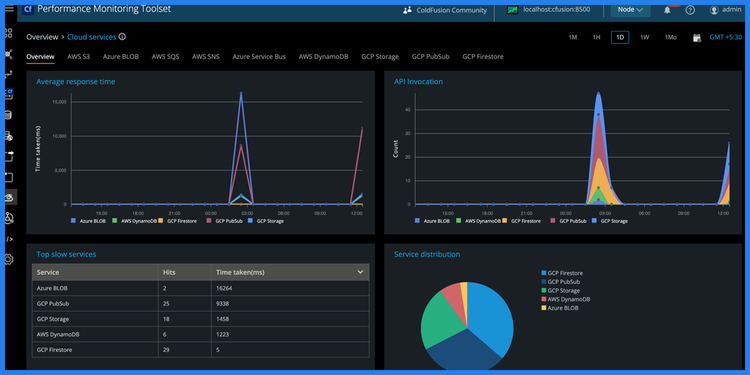Open the code brackets icon in the sidebar
This screenshot has width=750, height=375.
pyautogui.click(x=9, y=239)
